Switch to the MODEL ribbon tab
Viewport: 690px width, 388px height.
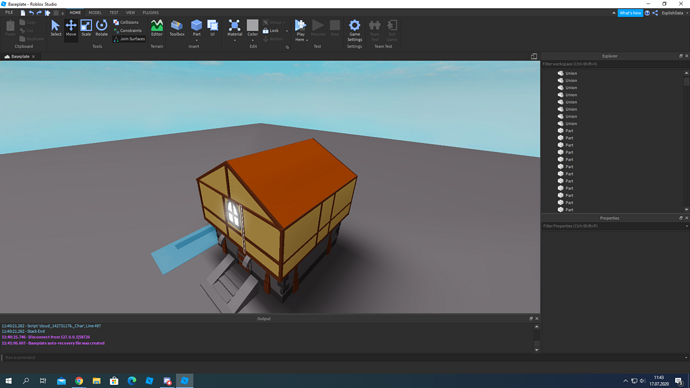[95, 13]
